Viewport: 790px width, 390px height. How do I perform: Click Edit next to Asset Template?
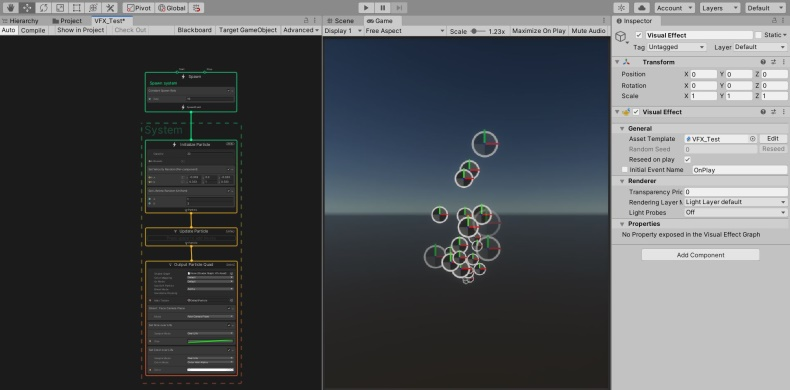point(773,139)
